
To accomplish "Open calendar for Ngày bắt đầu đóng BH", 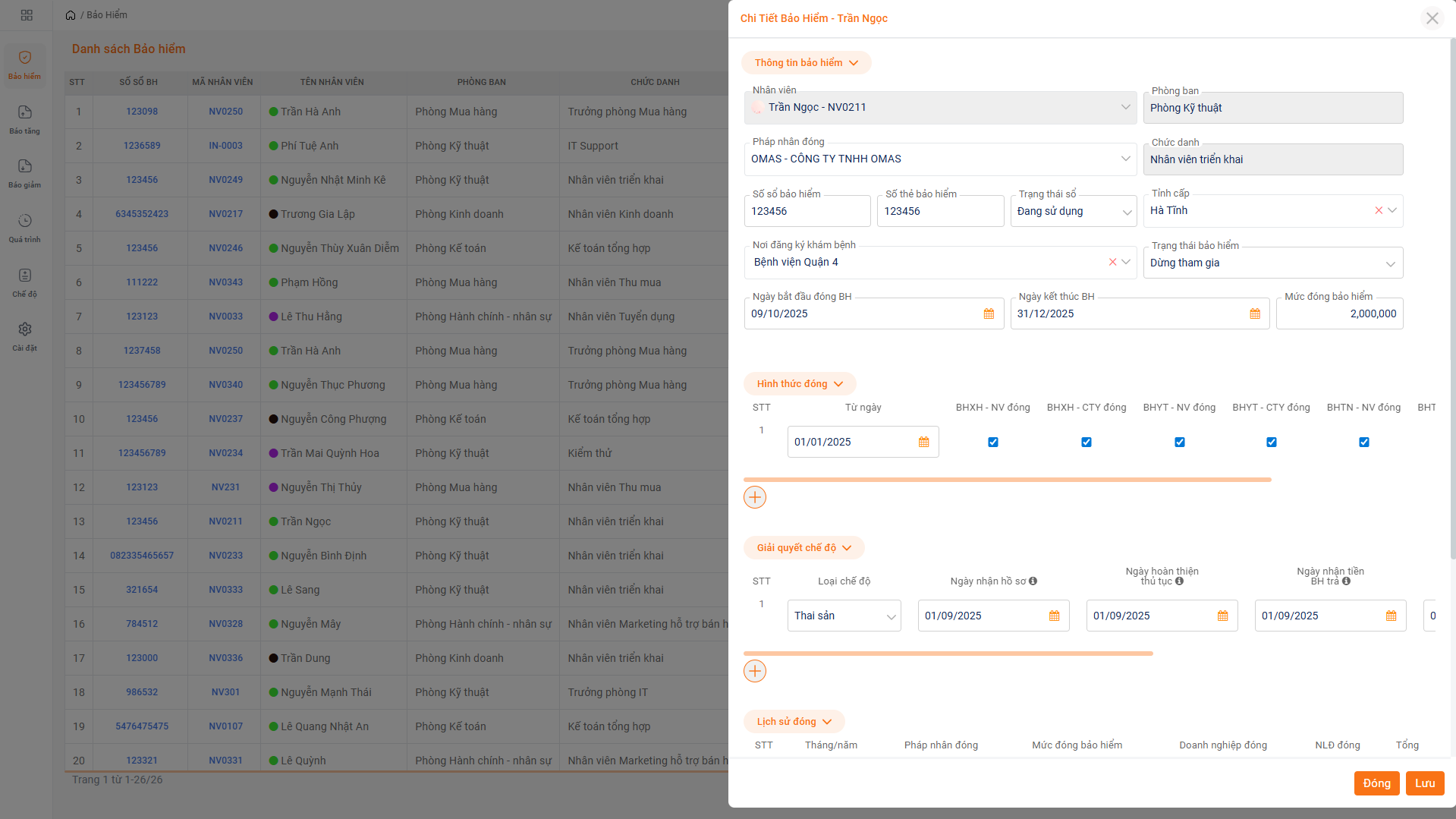I will (x=989, y=314).
